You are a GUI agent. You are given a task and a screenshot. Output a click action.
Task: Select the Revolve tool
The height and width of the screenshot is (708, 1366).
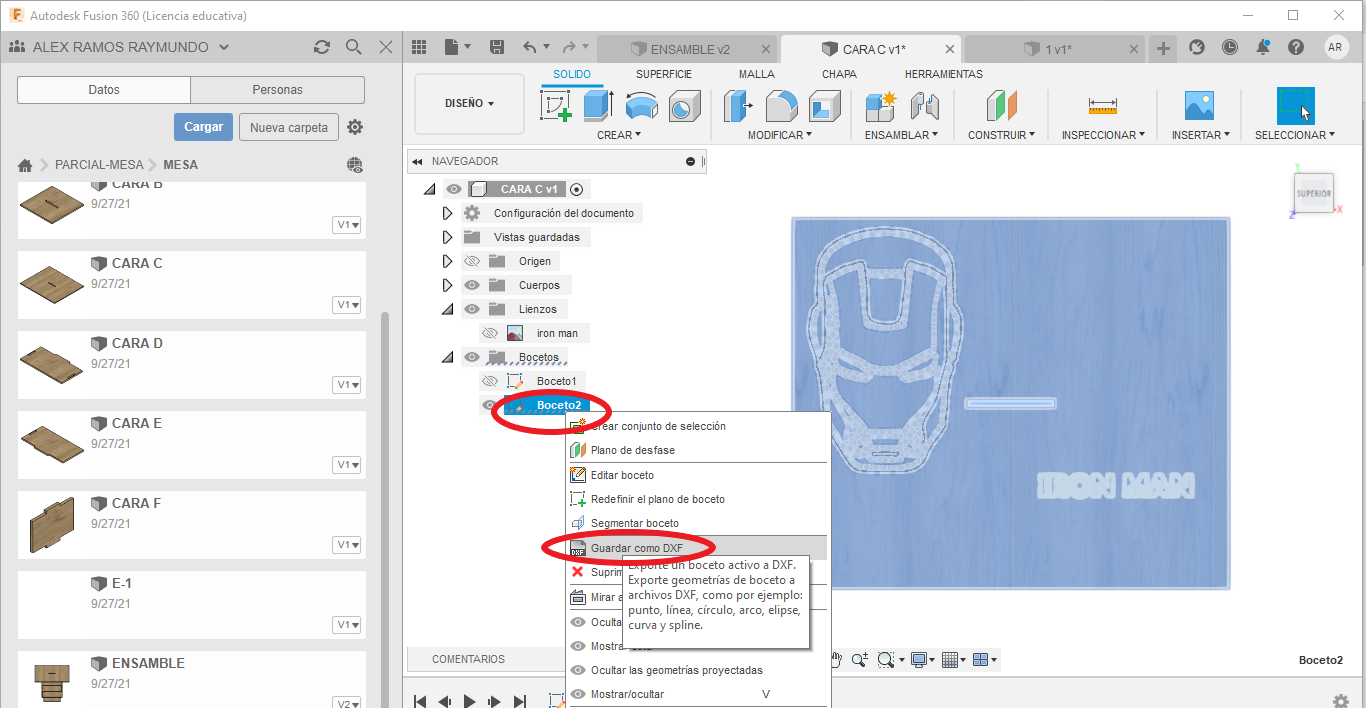pos(641,105)
